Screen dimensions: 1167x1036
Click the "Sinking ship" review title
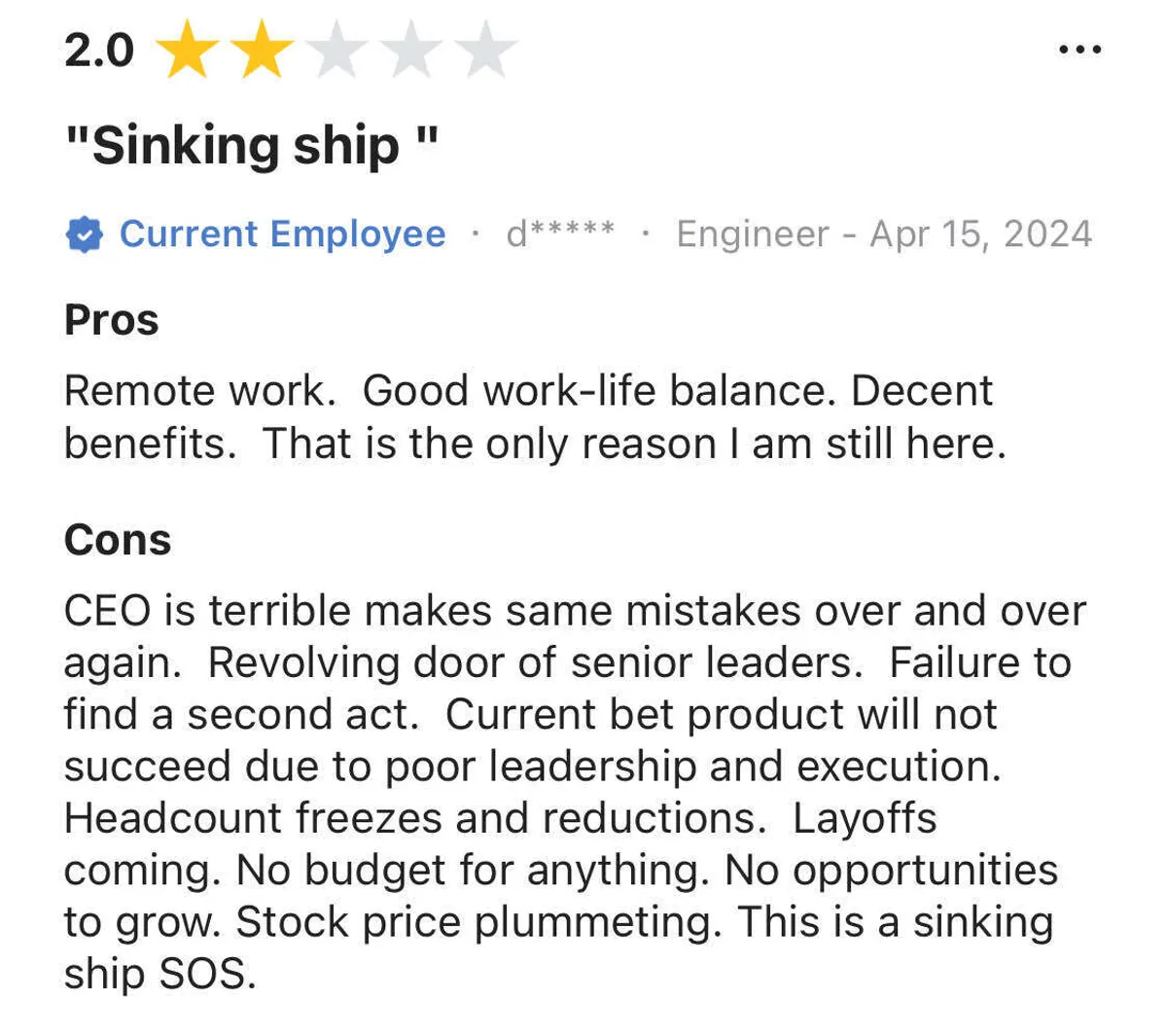click(x=251, y=146)
